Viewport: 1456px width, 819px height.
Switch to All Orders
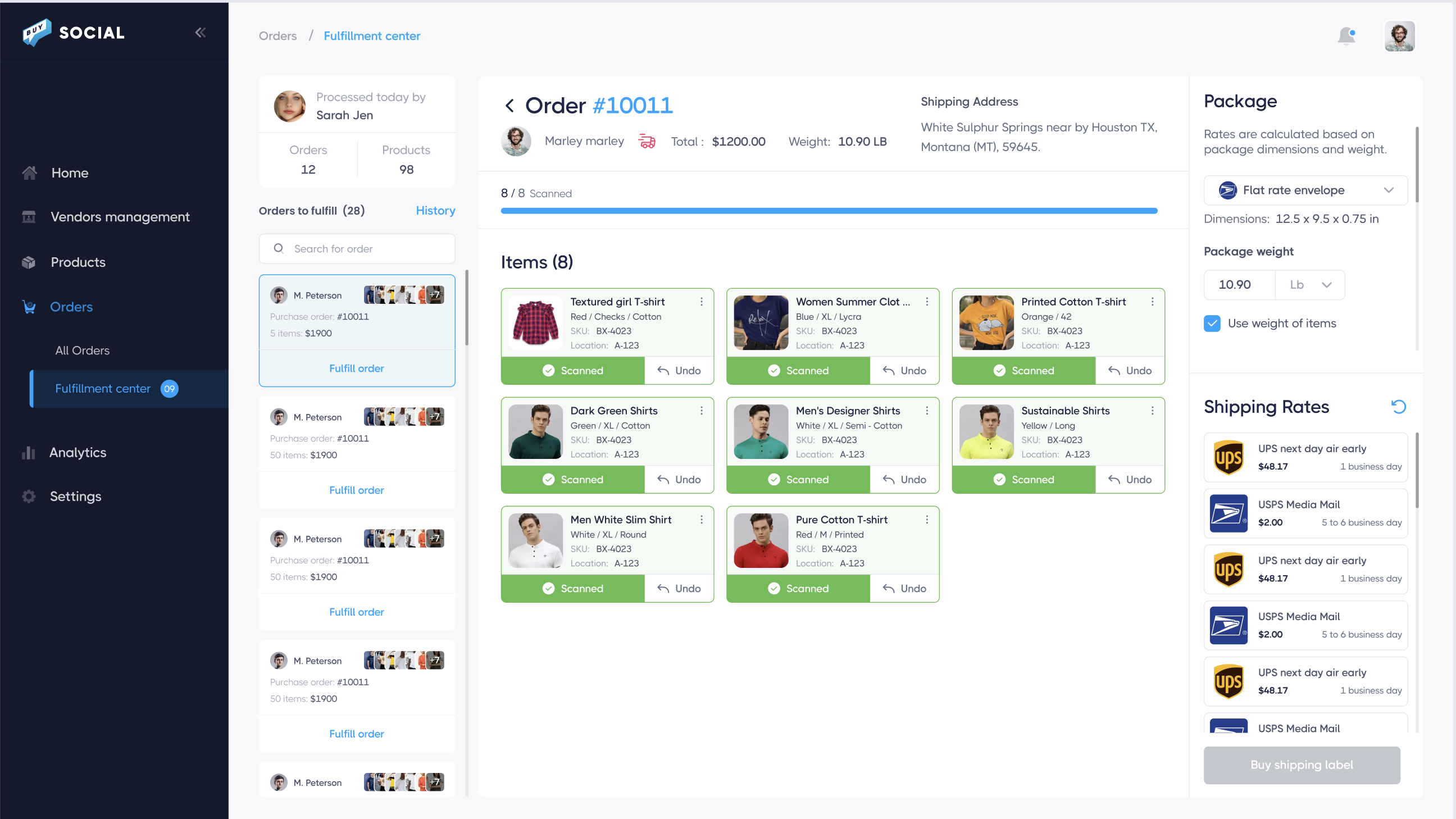(82, 350)
